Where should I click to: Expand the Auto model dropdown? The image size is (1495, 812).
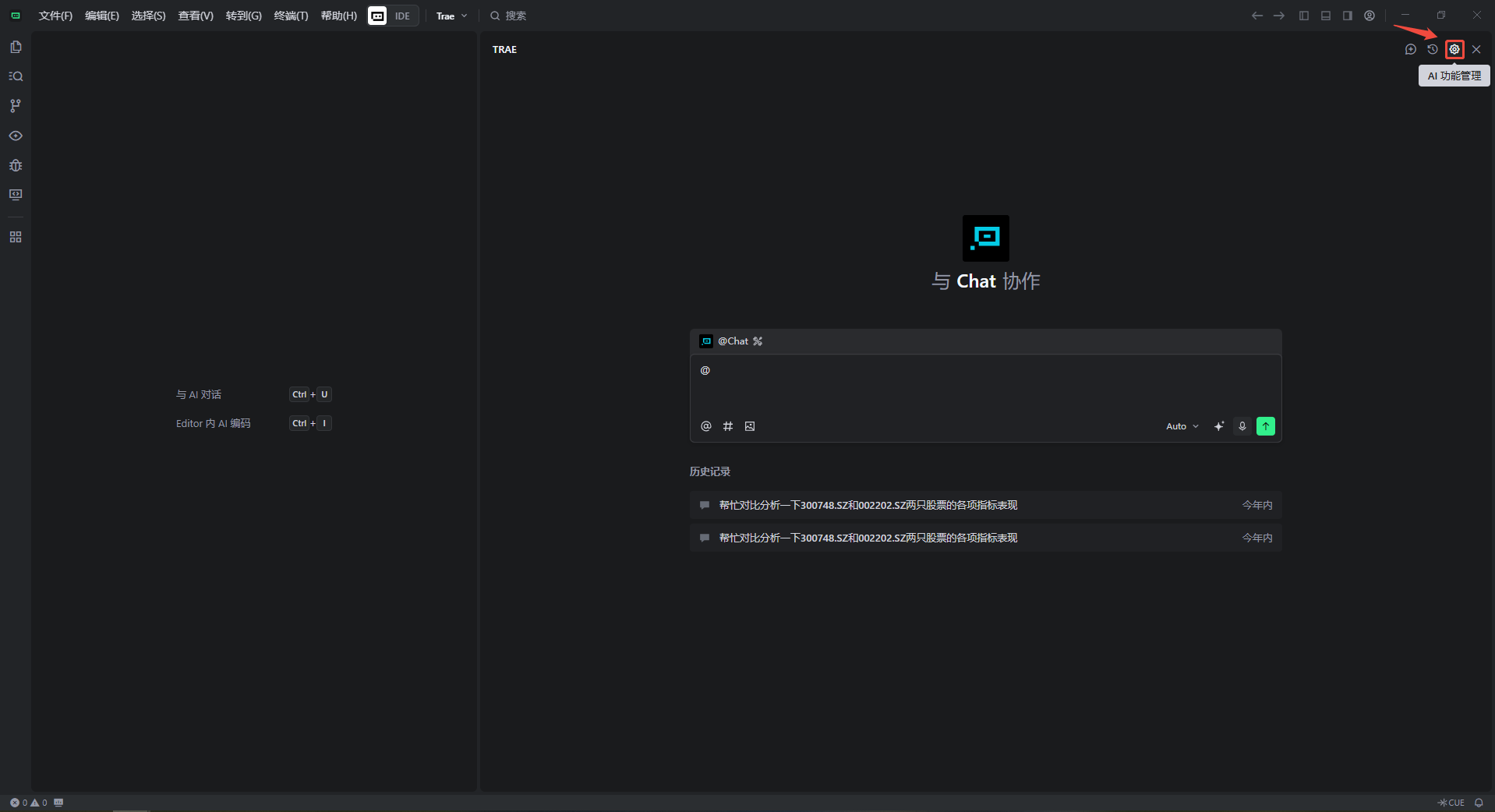tap(1182, 426)
